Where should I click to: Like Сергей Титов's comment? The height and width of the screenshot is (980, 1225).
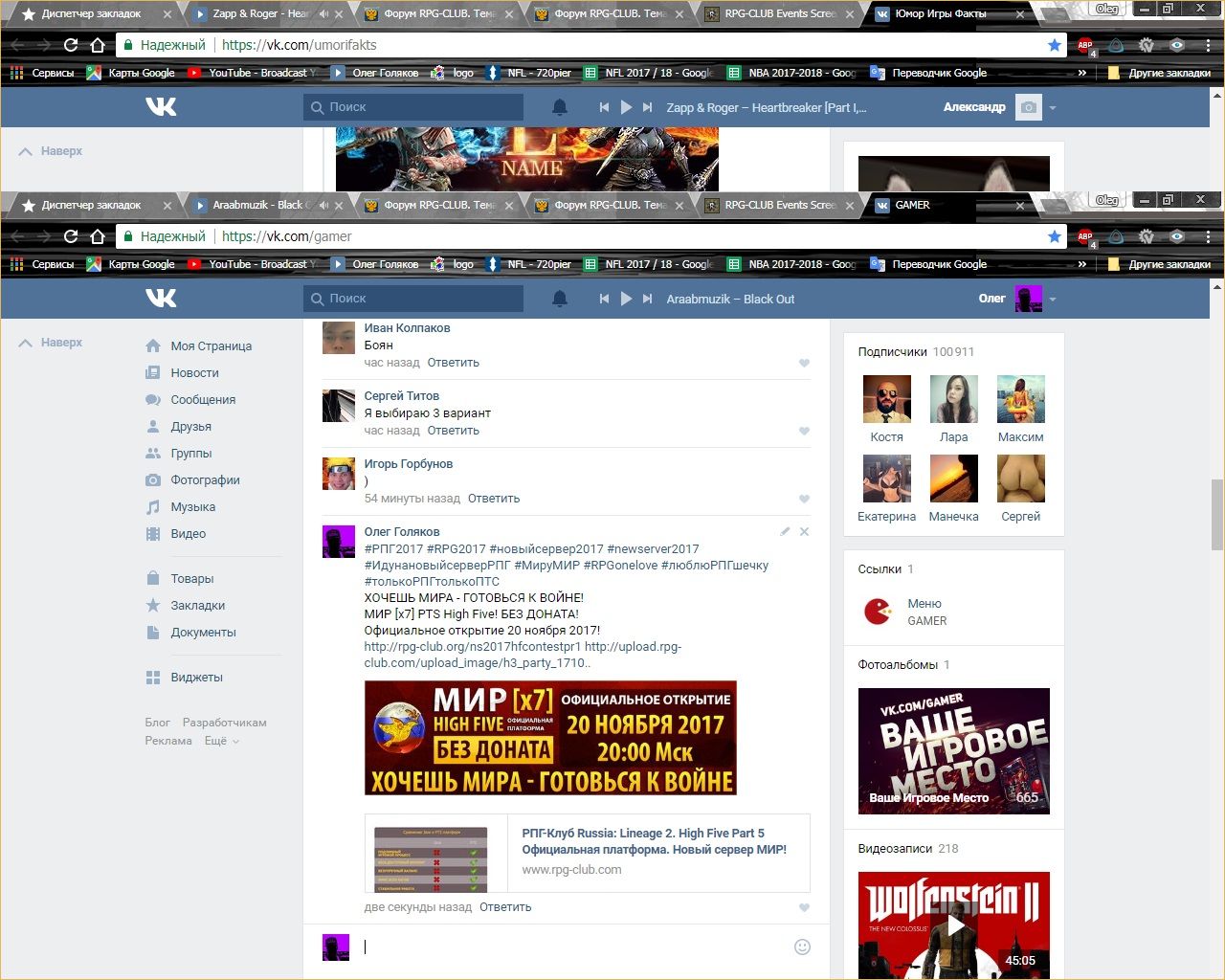point(804,431)
